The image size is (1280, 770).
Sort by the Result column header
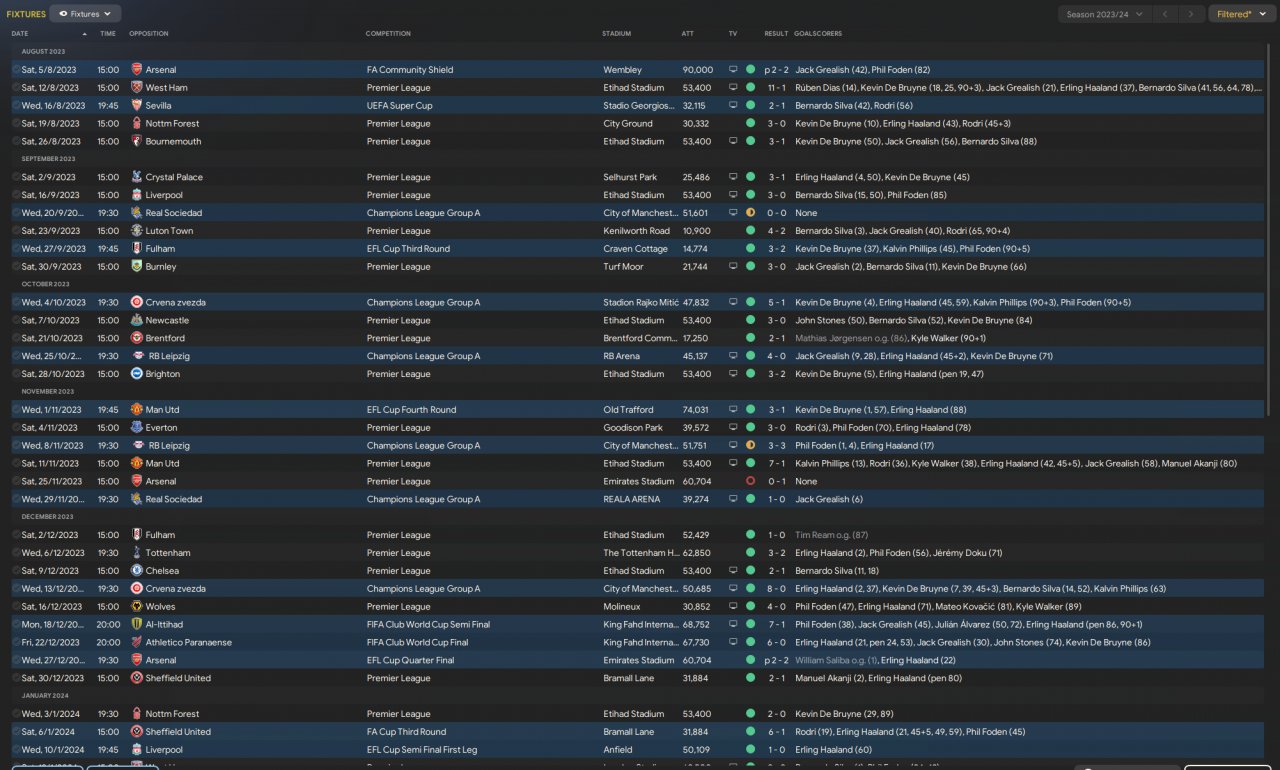(x=776, y=34)
